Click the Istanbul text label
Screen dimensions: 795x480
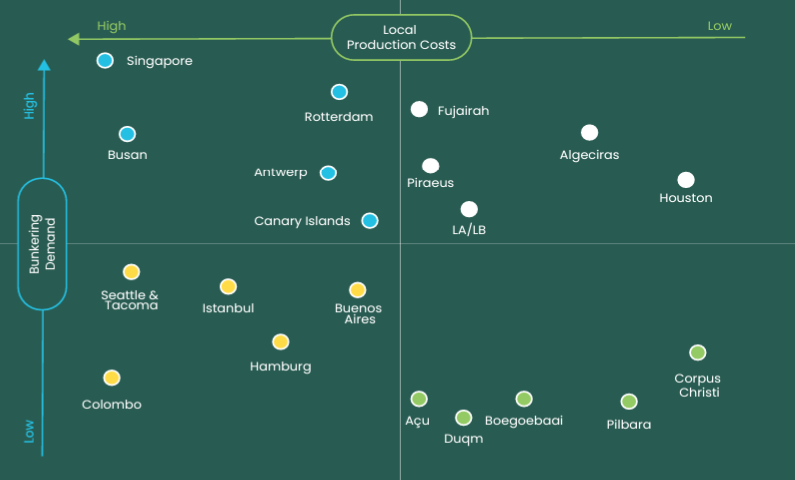pyautogui.click(x=228, y=308)
